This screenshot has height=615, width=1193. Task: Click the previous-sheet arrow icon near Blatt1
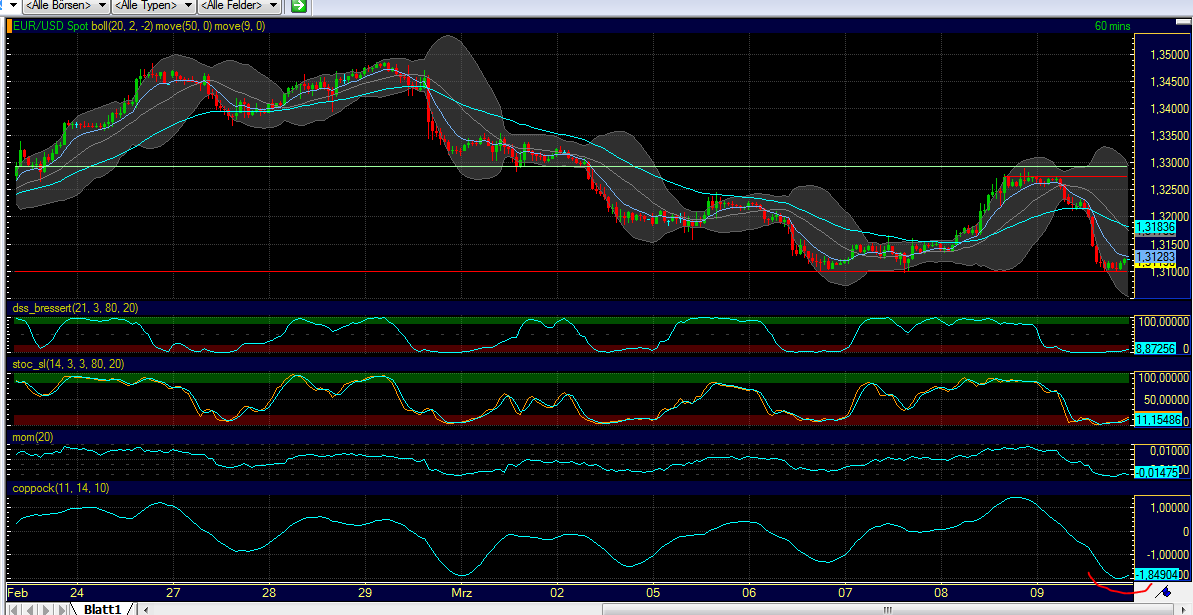[29, 608]
